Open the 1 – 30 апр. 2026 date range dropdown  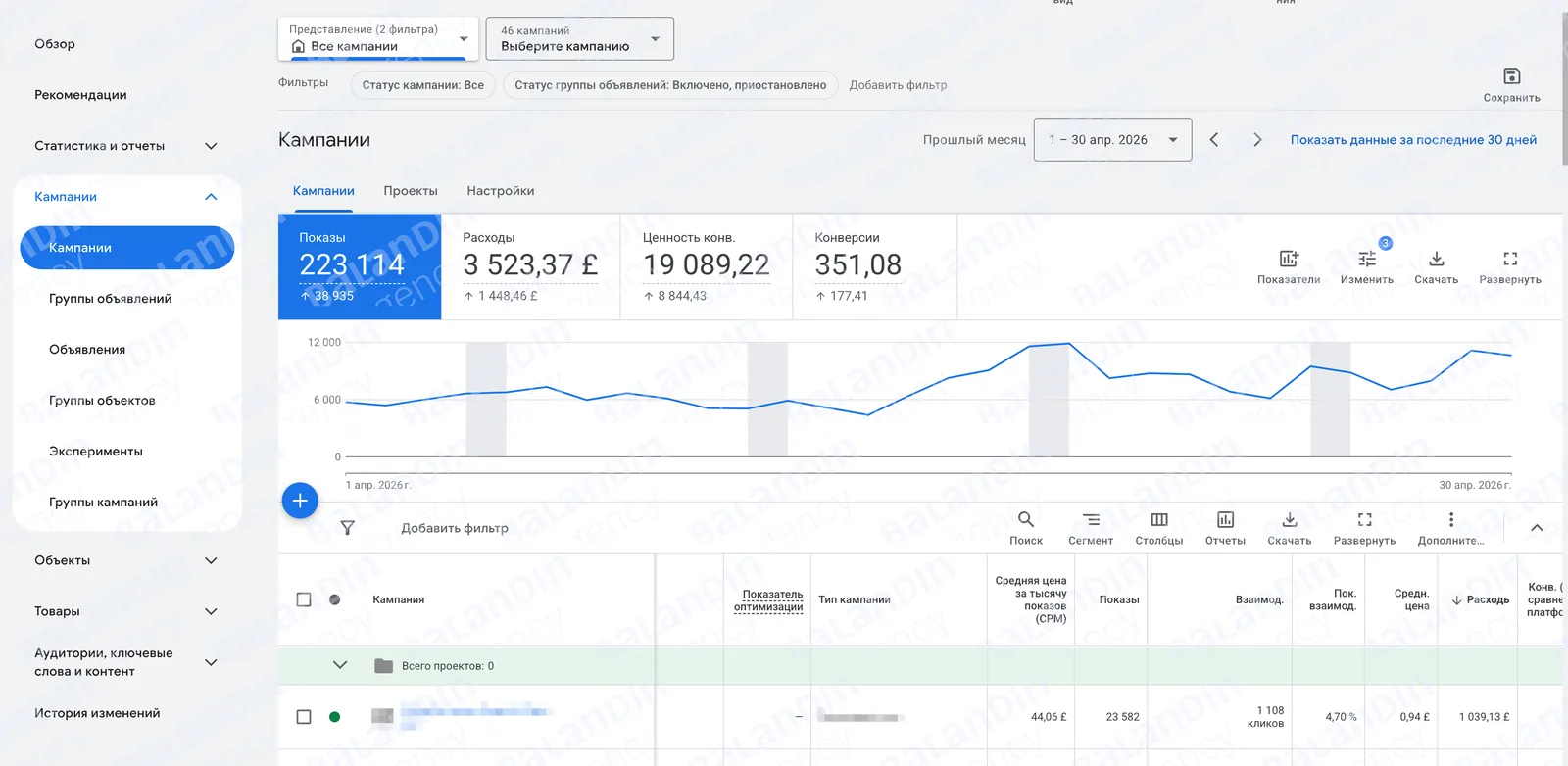(x=1114, y=140)
